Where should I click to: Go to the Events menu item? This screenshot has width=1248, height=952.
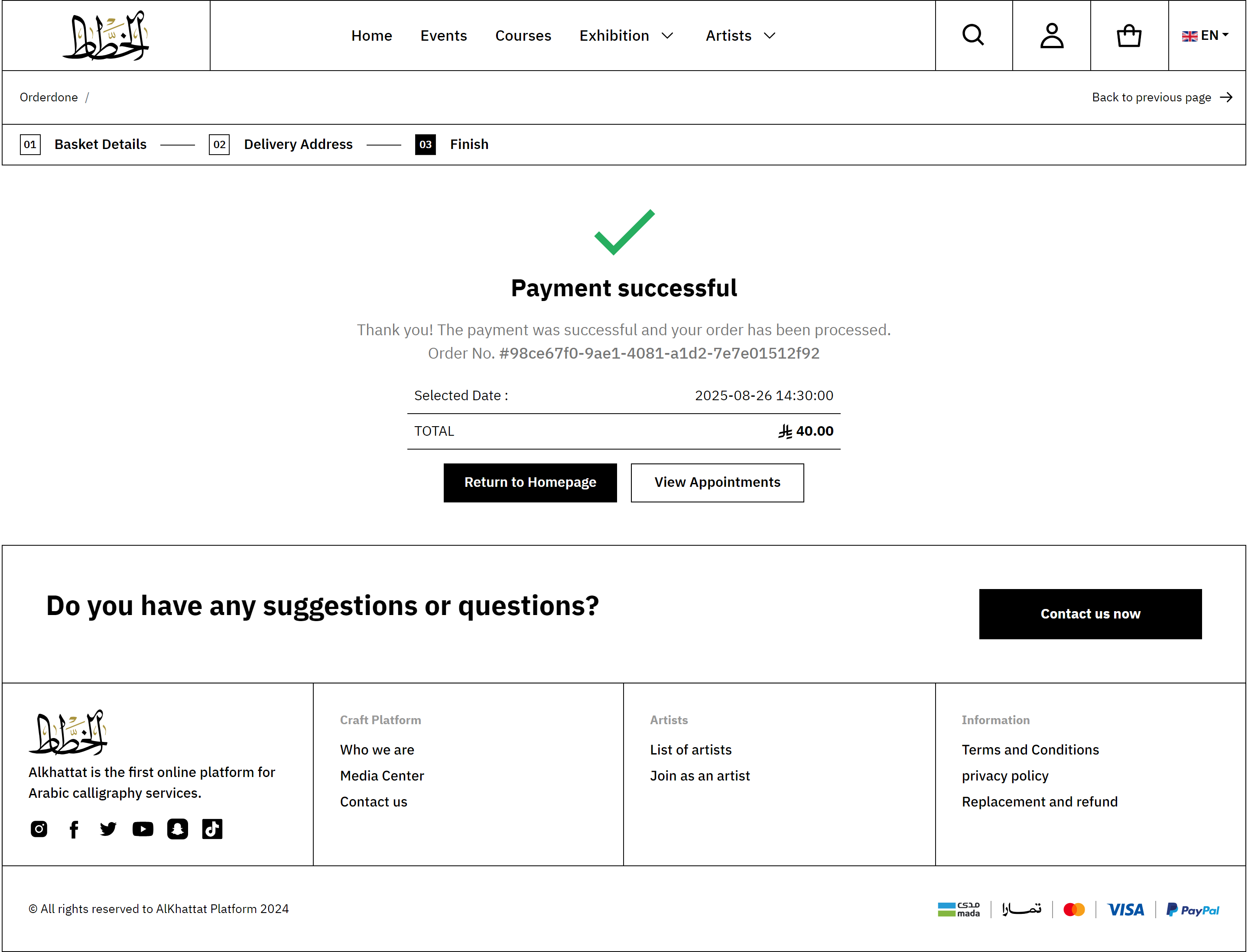[443, 36]
